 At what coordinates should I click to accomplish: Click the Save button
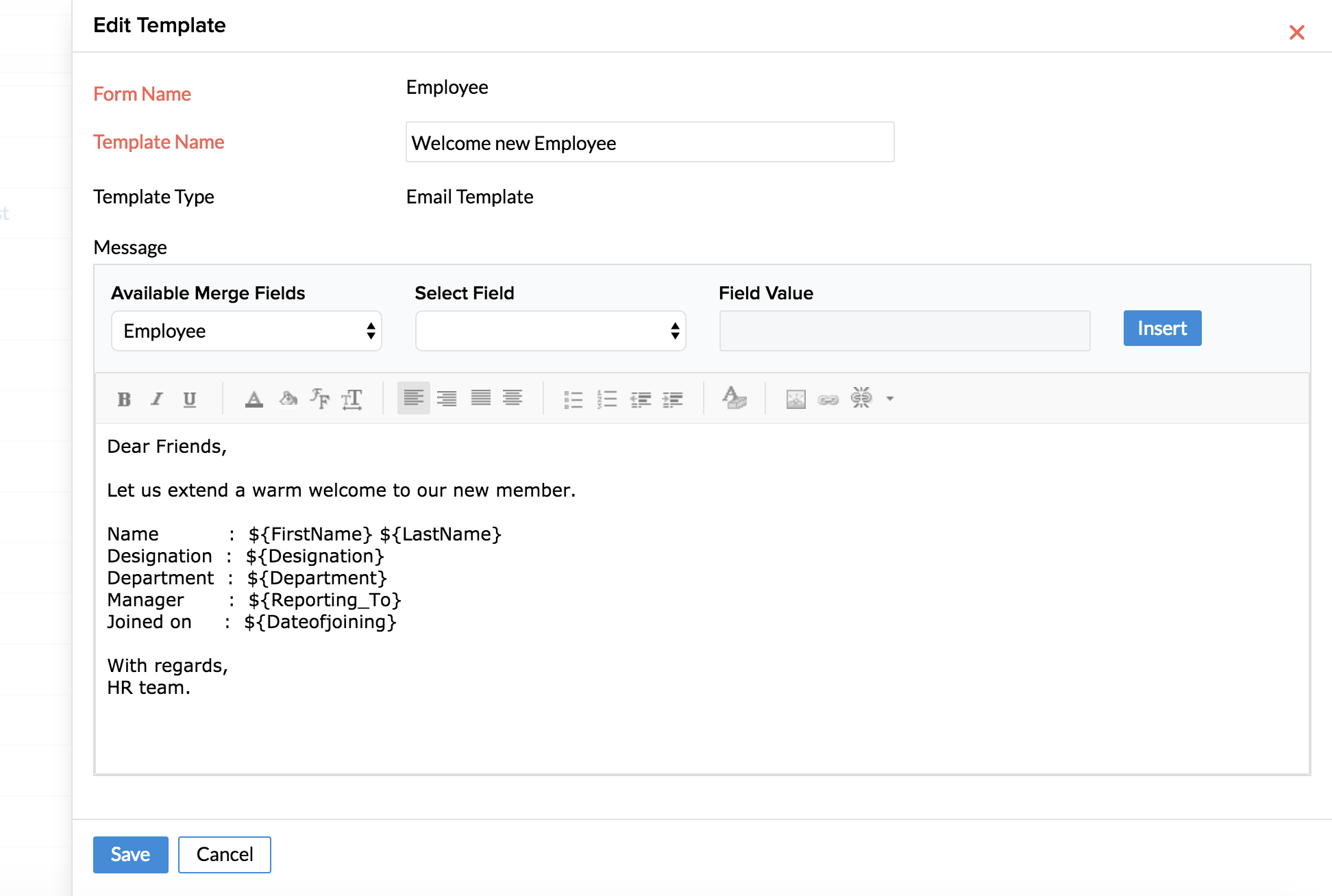pos(130,854)
